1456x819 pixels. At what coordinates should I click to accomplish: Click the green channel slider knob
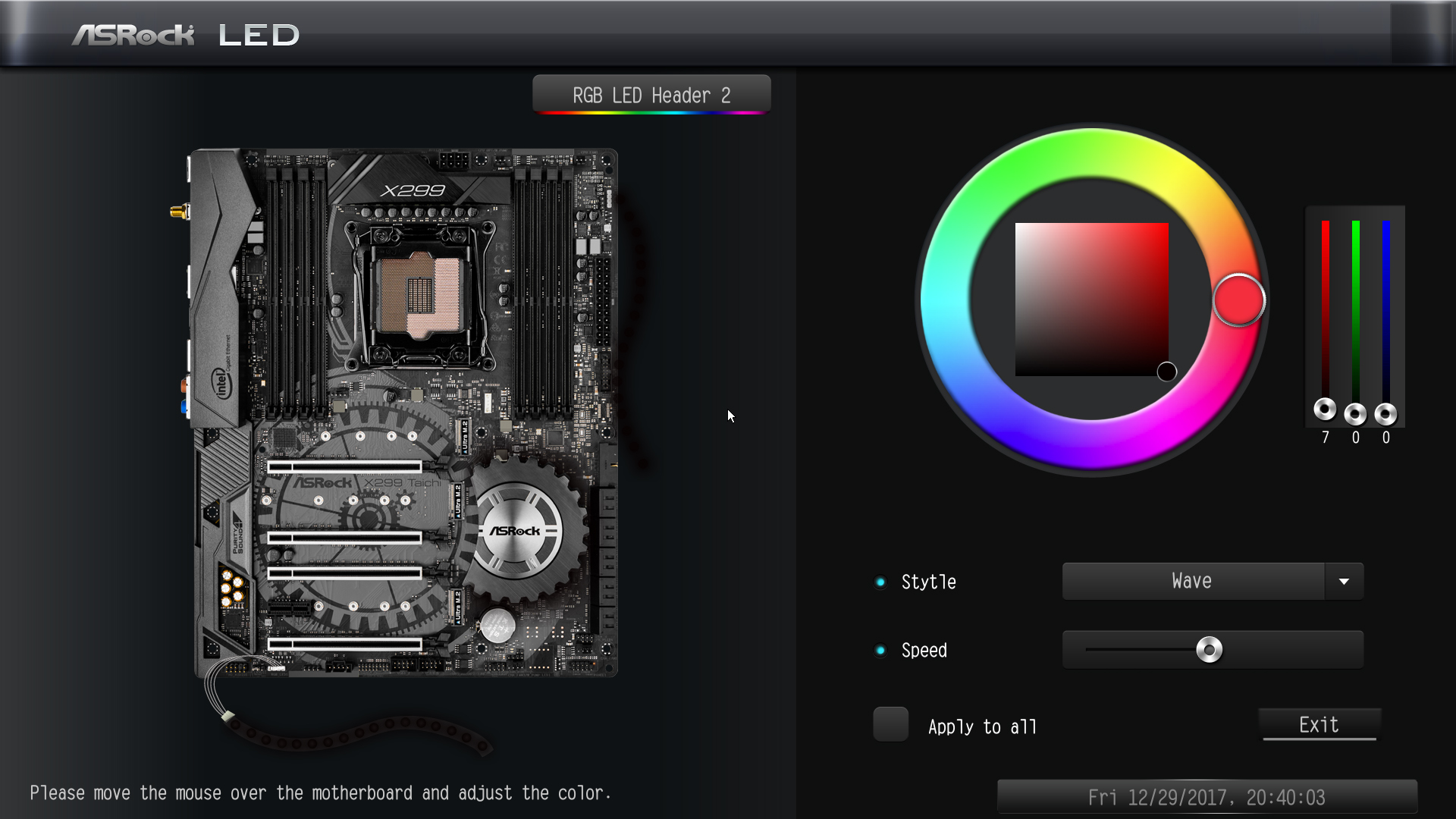coord(1355,414)
